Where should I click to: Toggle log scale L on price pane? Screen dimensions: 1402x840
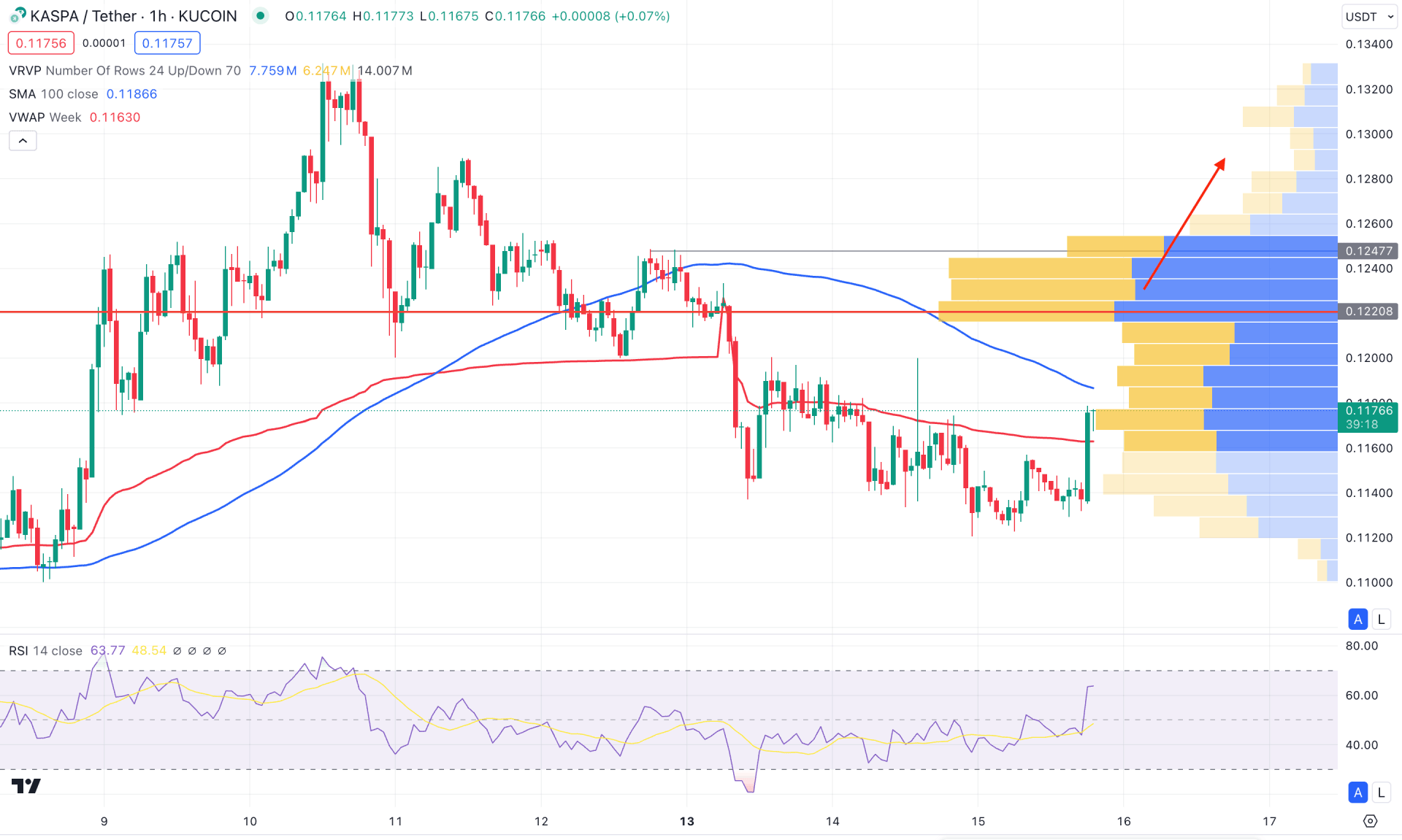tap(1381, 620)
